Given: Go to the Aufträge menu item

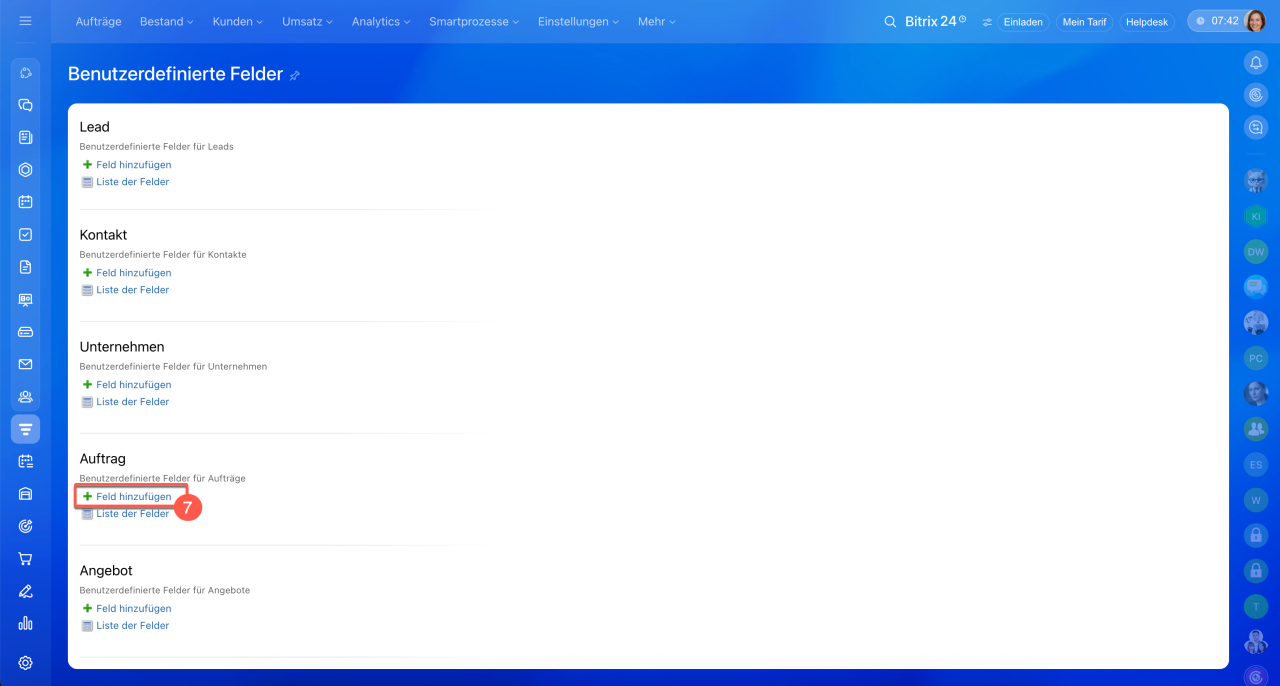Looking at the screenshot, I should point(98,21).
